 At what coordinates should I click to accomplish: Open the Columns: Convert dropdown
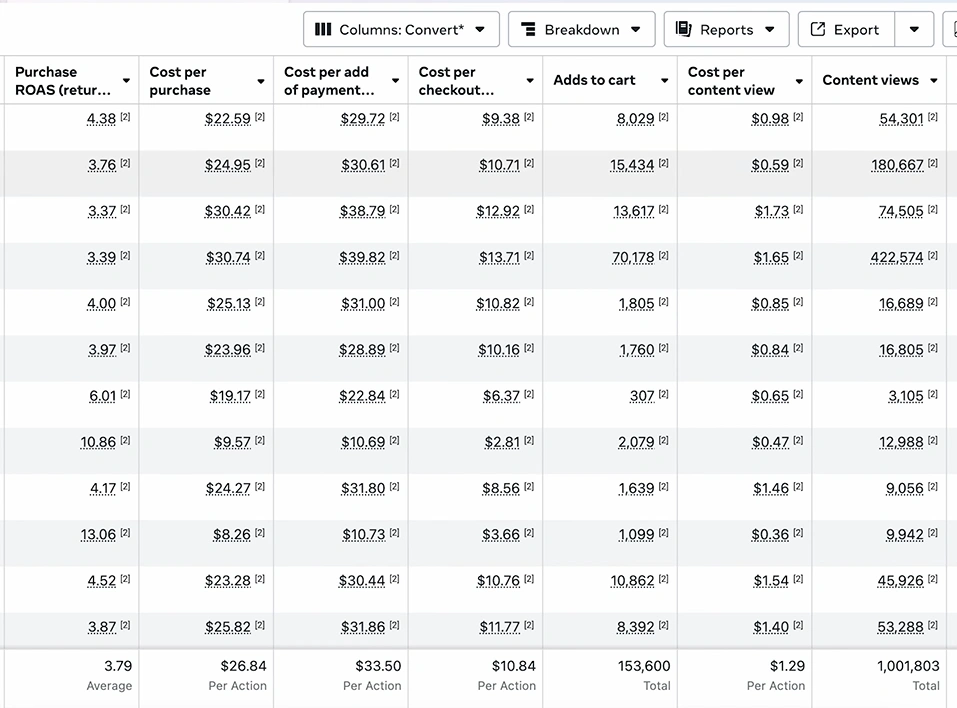pos(480,30)
